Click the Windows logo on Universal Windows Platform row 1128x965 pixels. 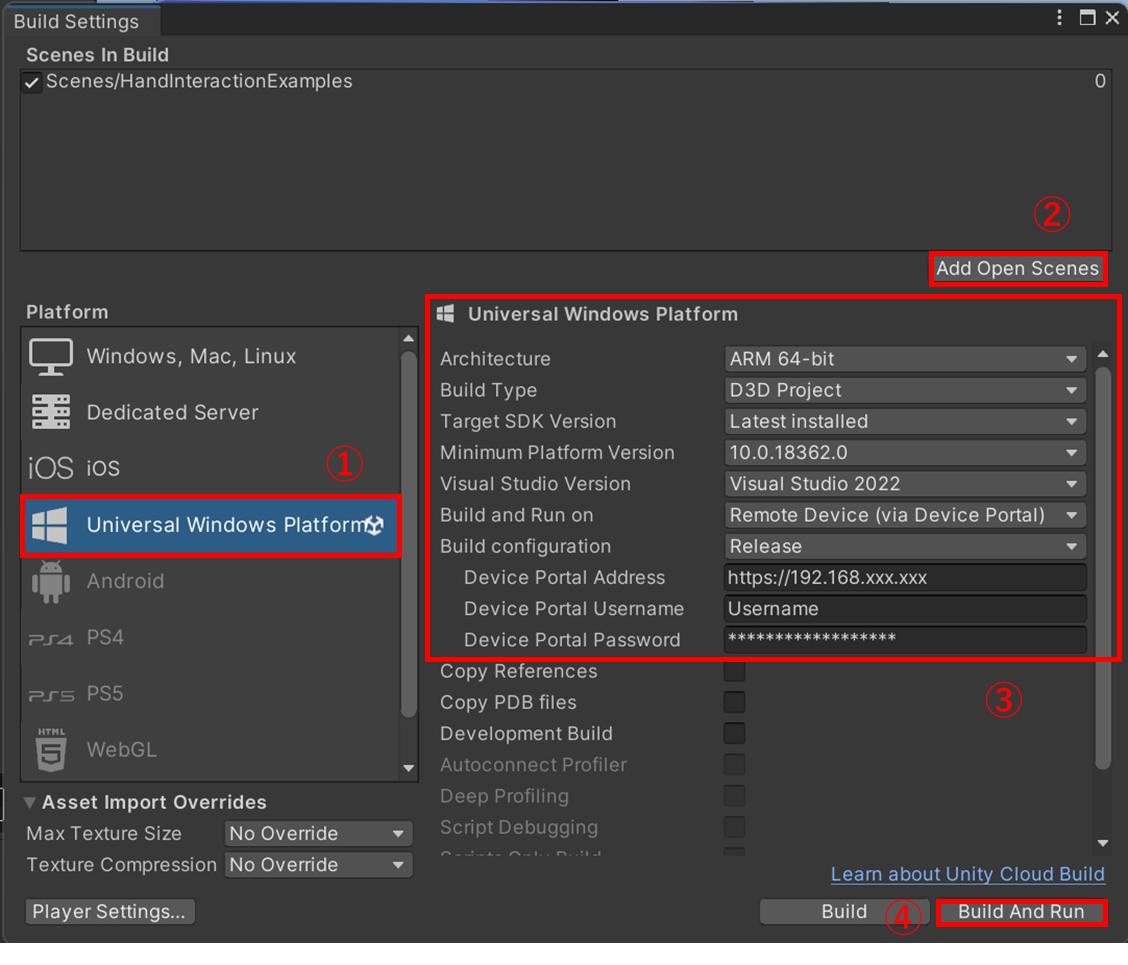click(50, 525)
